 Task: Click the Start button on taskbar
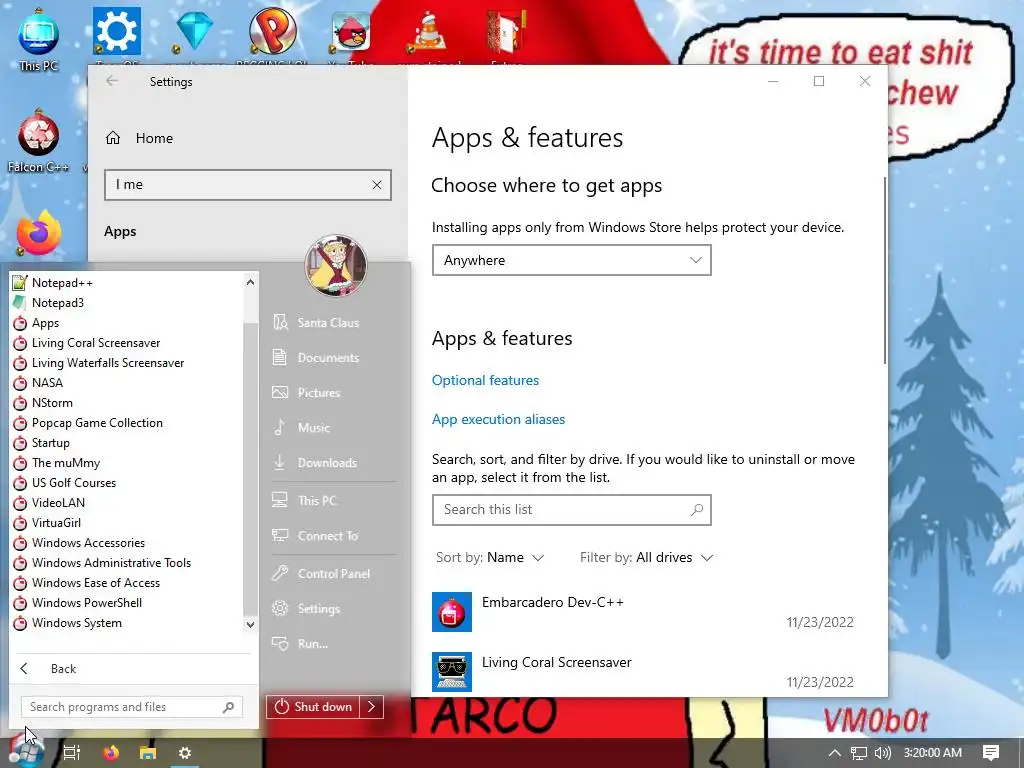[x=26, y=752]
